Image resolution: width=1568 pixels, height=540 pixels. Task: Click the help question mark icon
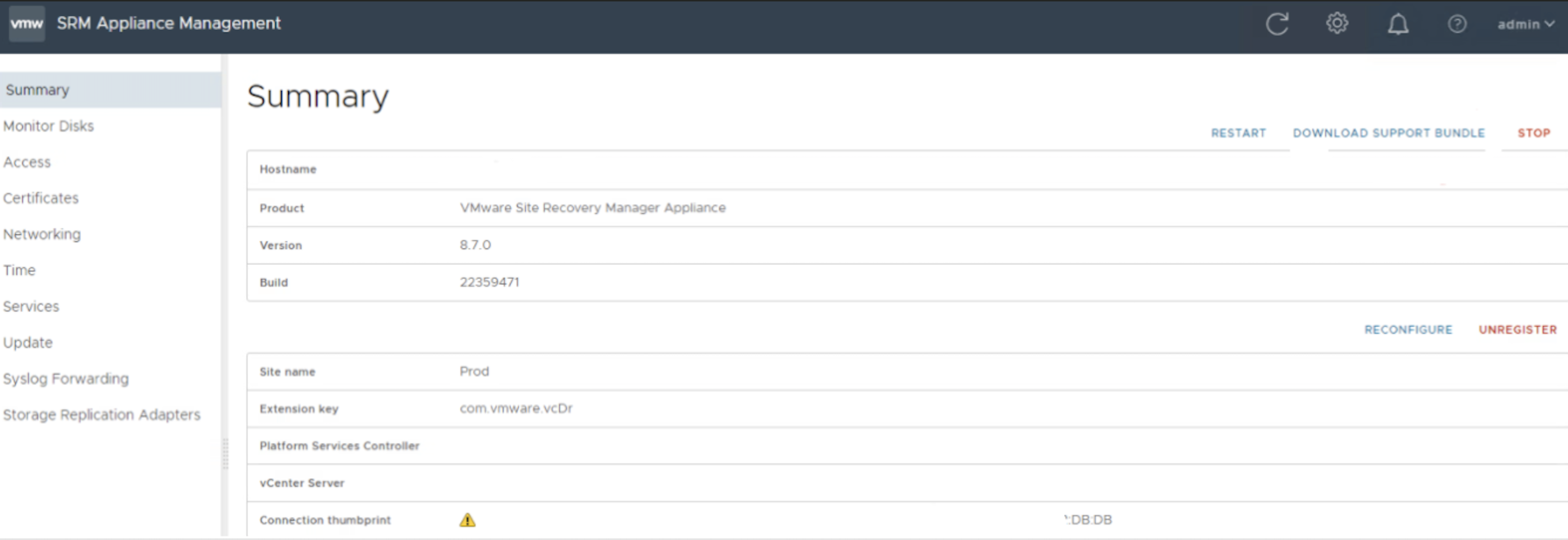pos(1457,25)
